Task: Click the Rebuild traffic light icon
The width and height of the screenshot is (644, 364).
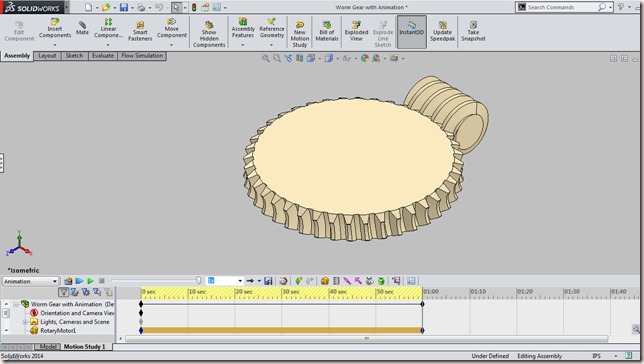Action: [194, 7]
